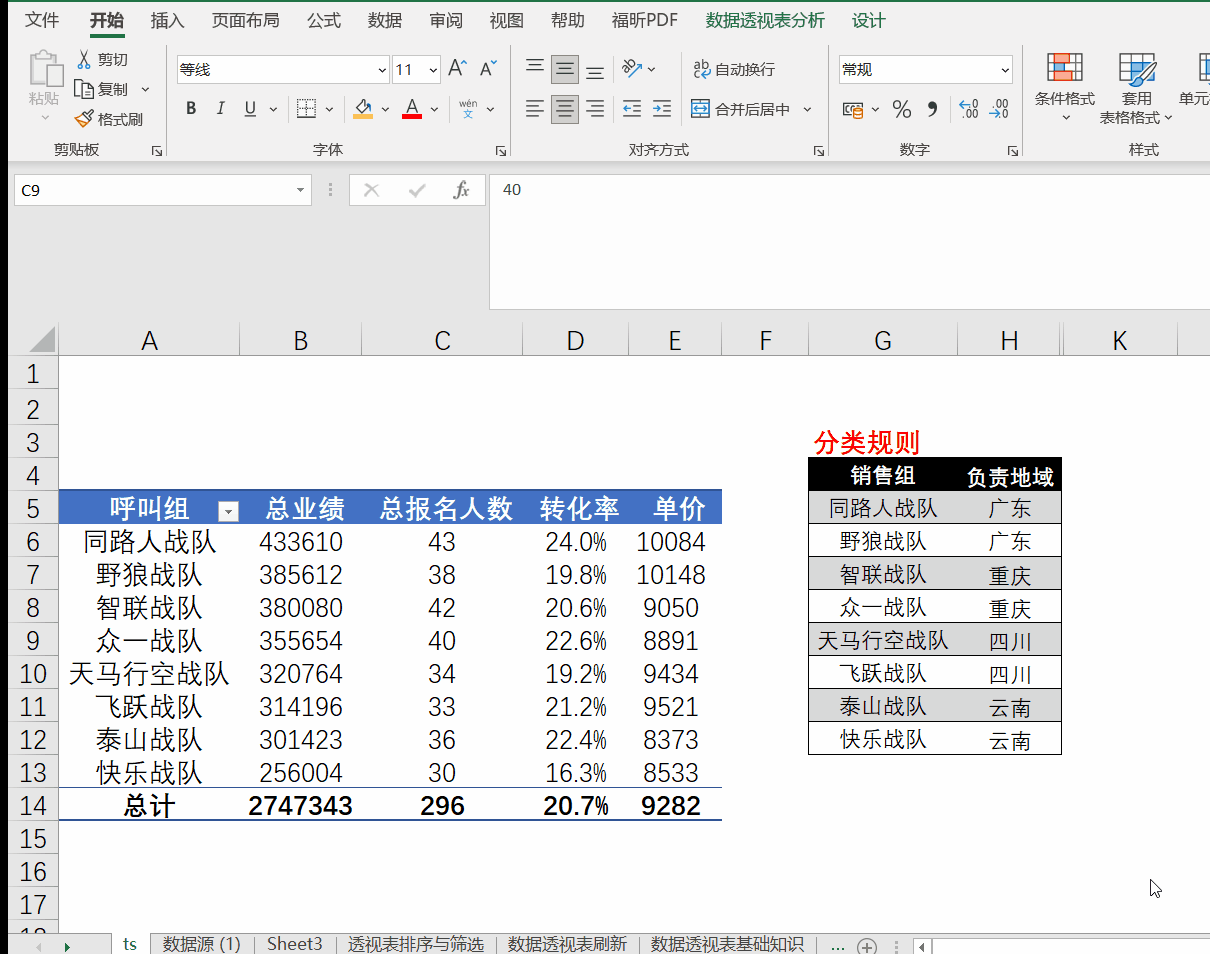This screenshot has height=954, width=1210.
Task: Open the Alignment (对齐方式) dialog launcher
Action: coord(819,150)
